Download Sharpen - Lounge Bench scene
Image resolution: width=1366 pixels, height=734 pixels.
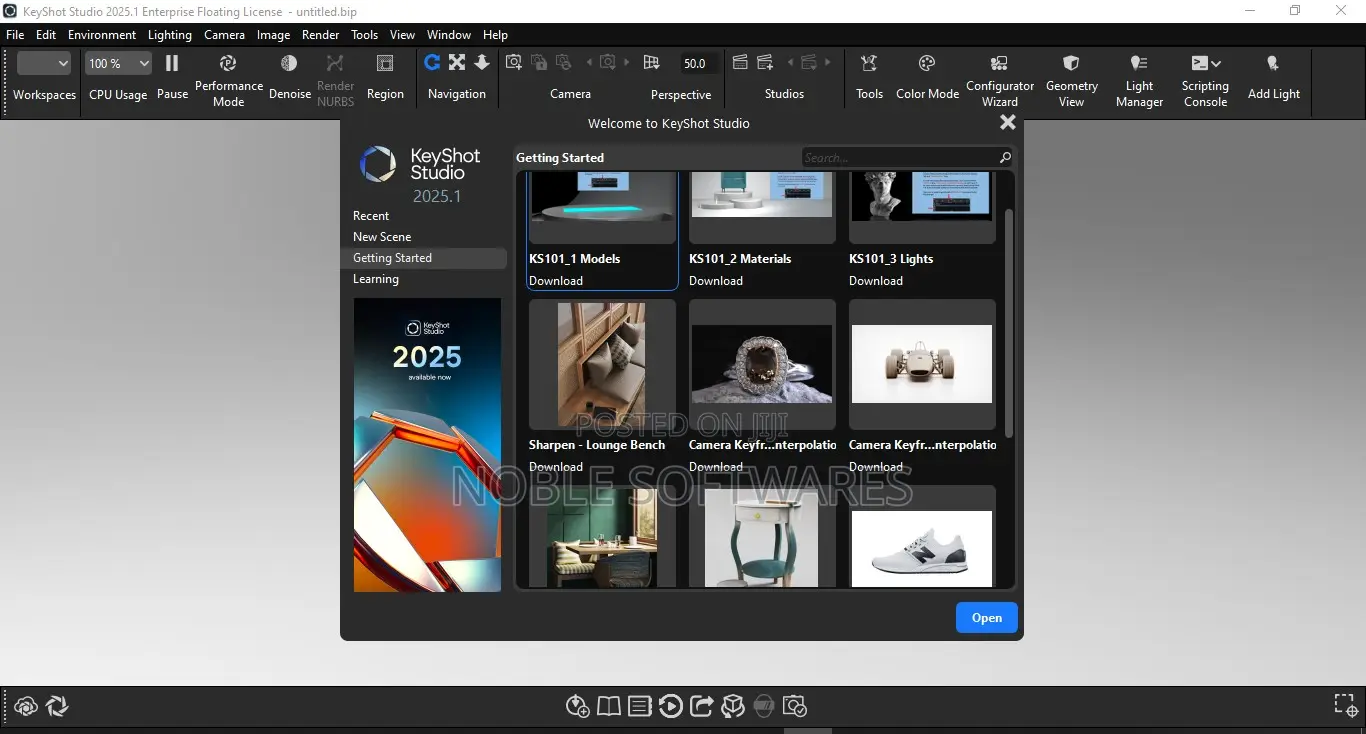tap(556, 467)
